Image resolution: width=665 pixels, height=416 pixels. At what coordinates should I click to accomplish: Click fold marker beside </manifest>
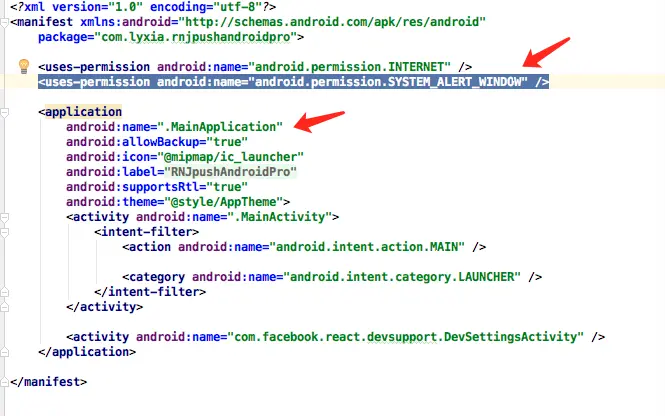click(x=5, y=382)
